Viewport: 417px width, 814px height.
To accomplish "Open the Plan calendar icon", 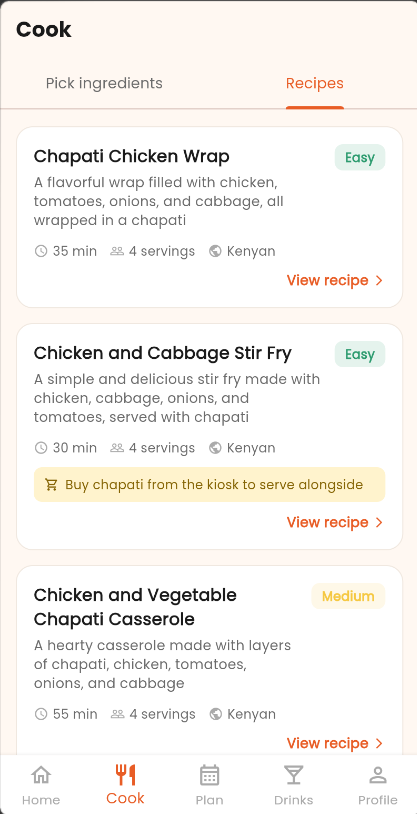I will click(x=209, y=776).
